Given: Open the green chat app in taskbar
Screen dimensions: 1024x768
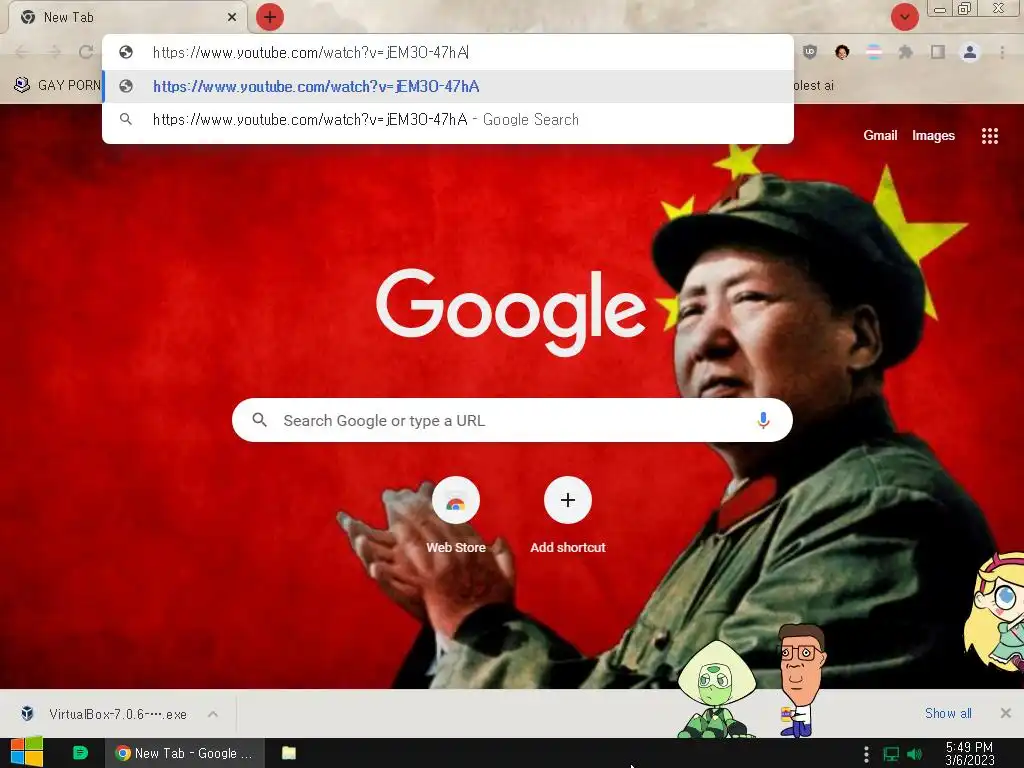Looking at the screenshot, I should 80,753.
